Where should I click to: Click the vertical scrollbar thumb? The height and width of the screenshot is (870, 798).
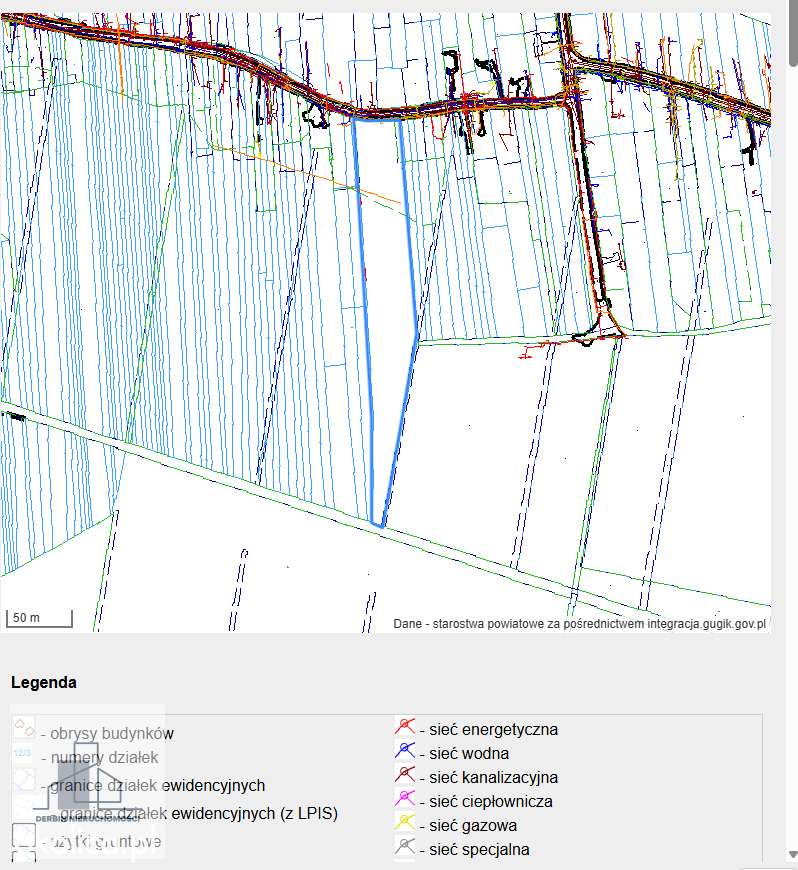(792, 34)
